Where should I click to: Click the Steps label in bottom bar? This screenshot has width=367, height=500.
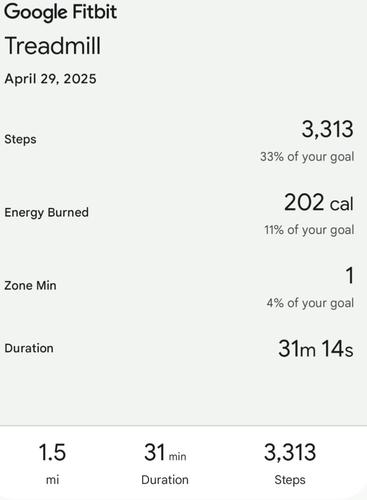click(x=290, y=480)
